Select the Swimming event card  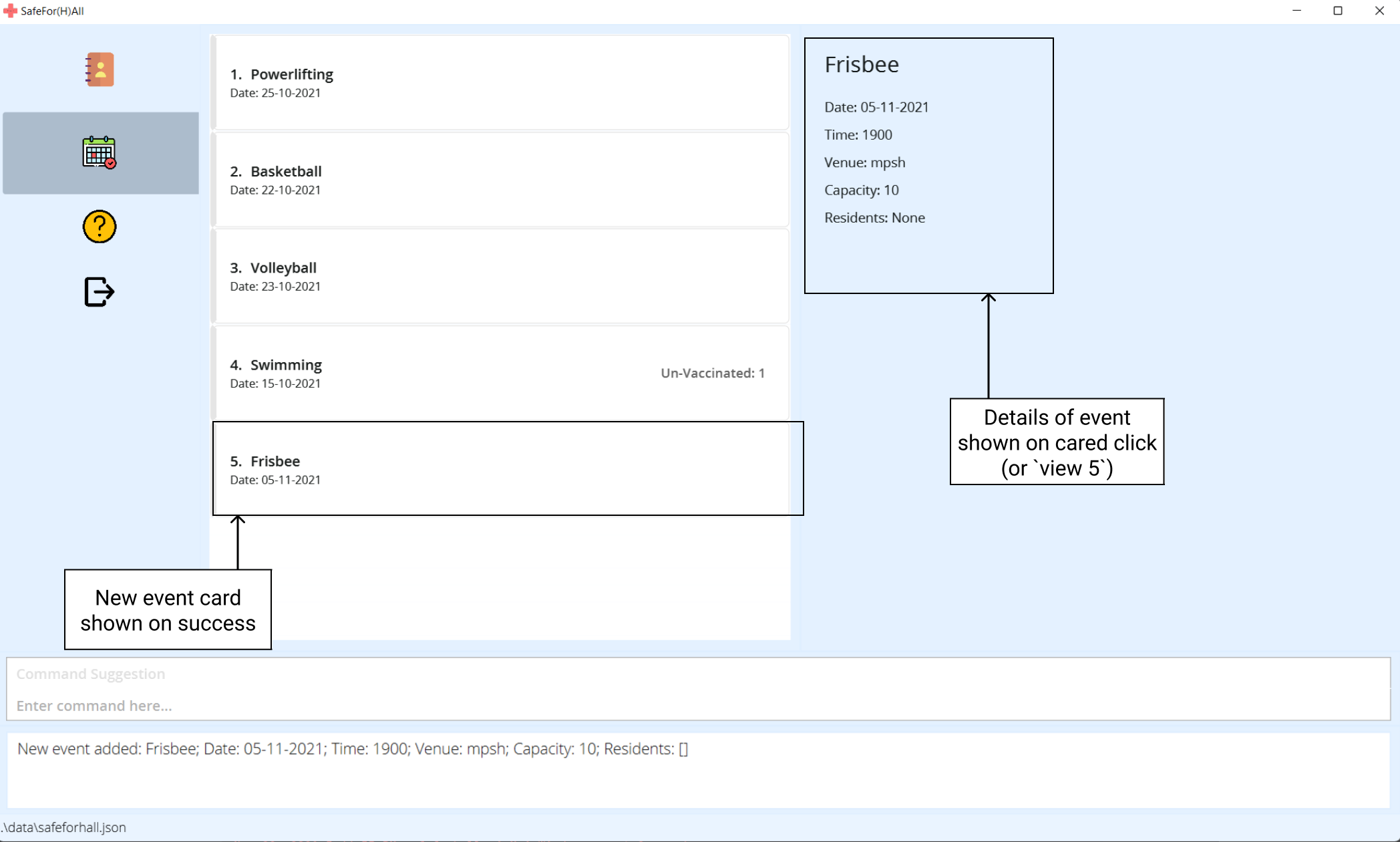pos(500,373)
